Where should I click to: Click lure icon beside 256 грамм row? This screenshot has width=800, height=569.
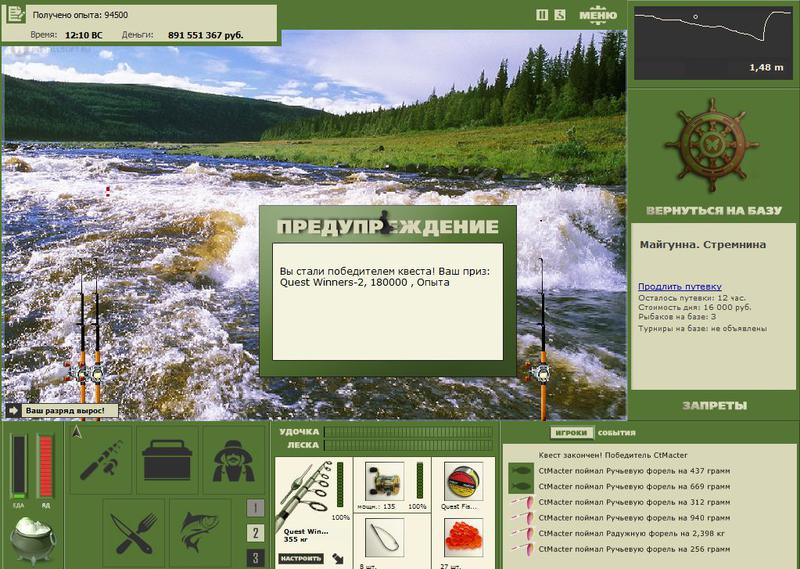pyautogui.click(x=521, y=550)
